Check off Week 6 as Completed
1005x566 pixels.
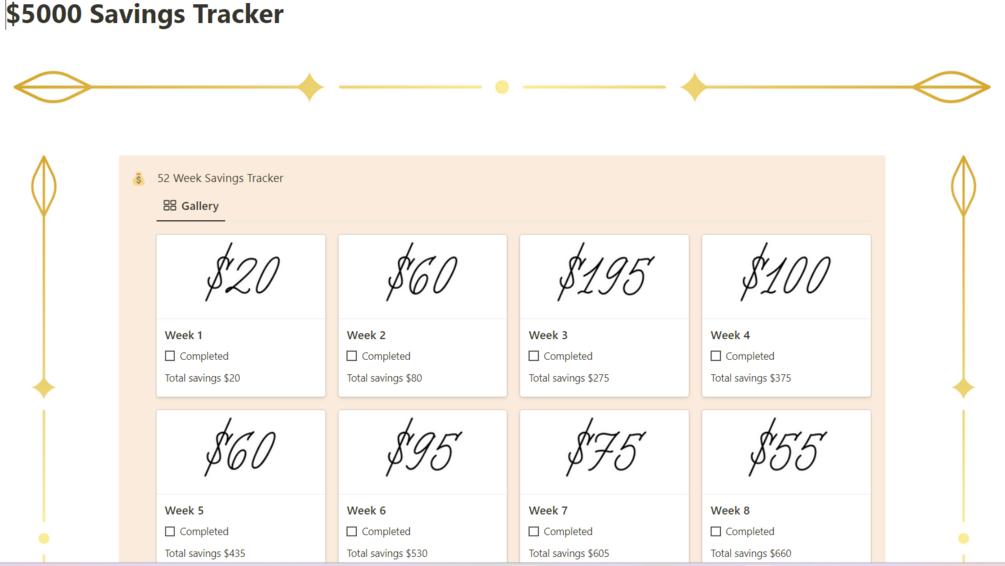pos(352,532)
